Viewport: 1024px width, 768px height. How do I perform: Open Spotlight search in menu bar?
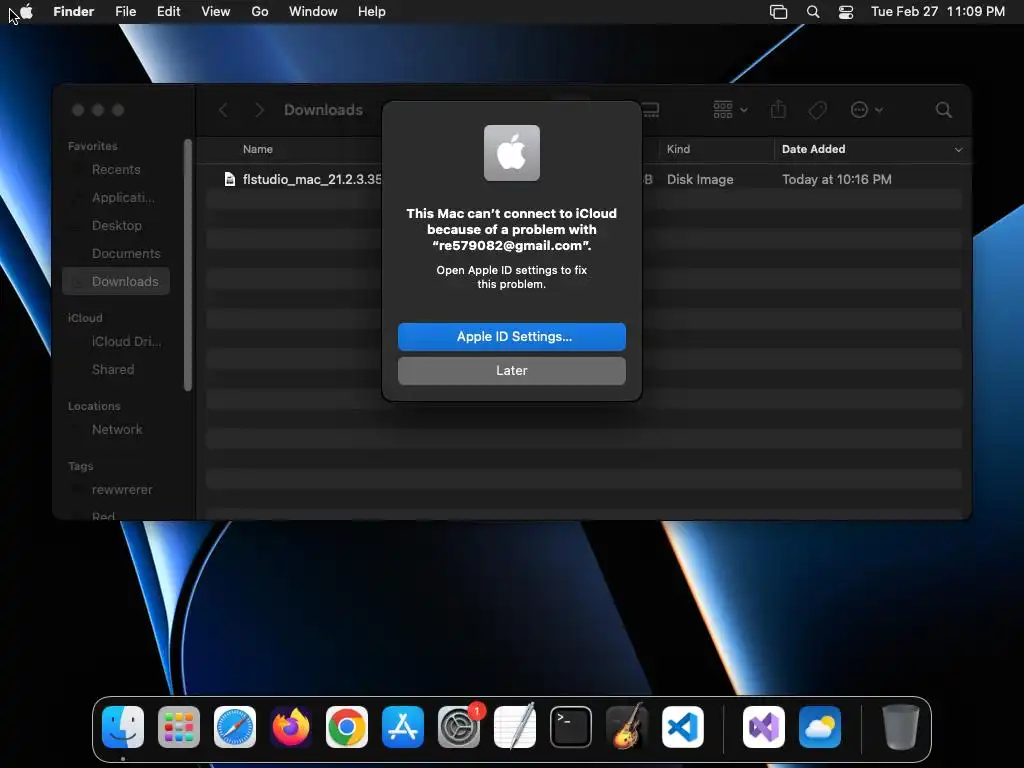tap(813, 12)
